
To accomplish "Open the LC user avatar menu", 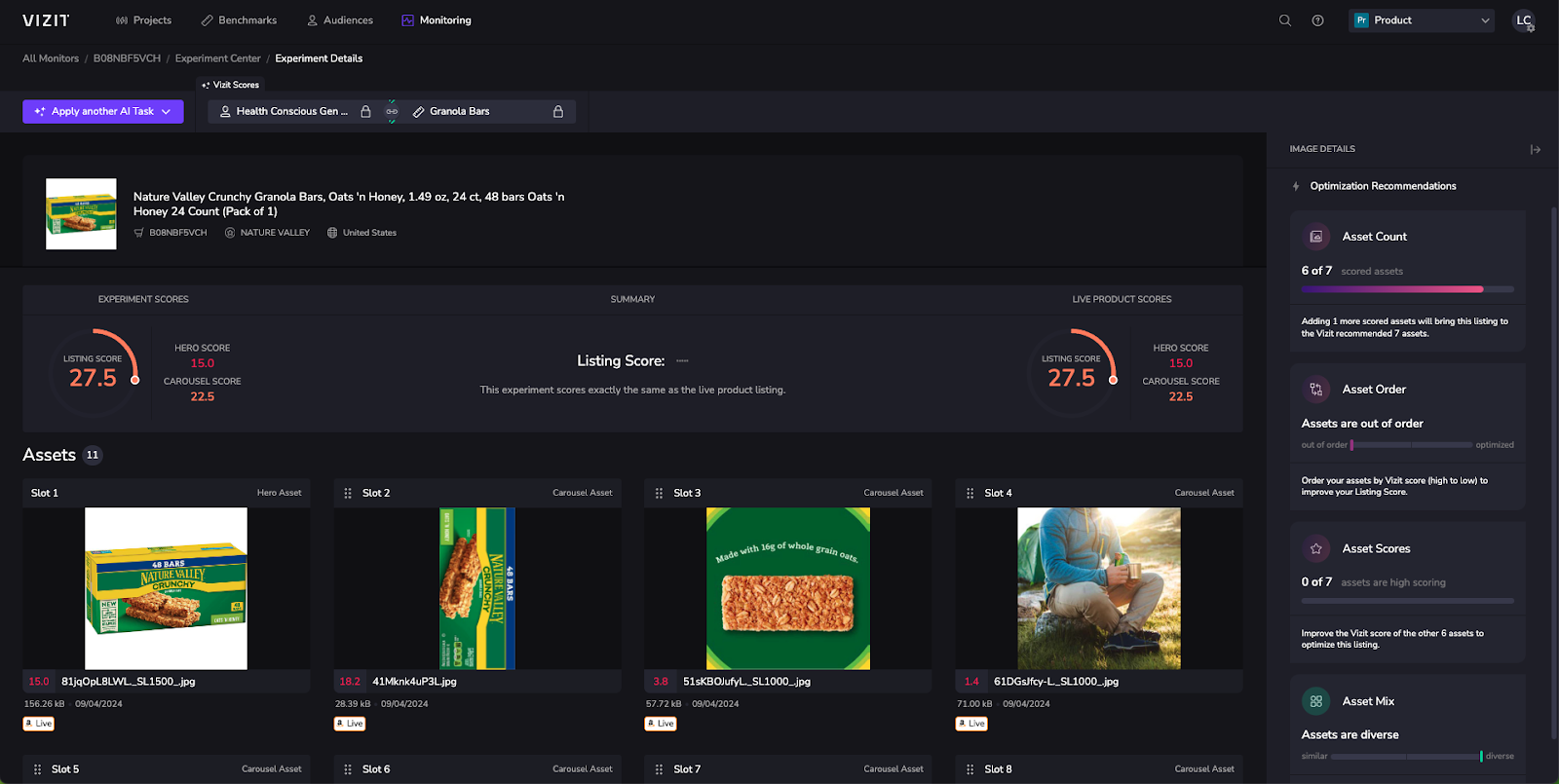I will [x=1524, y=20].
